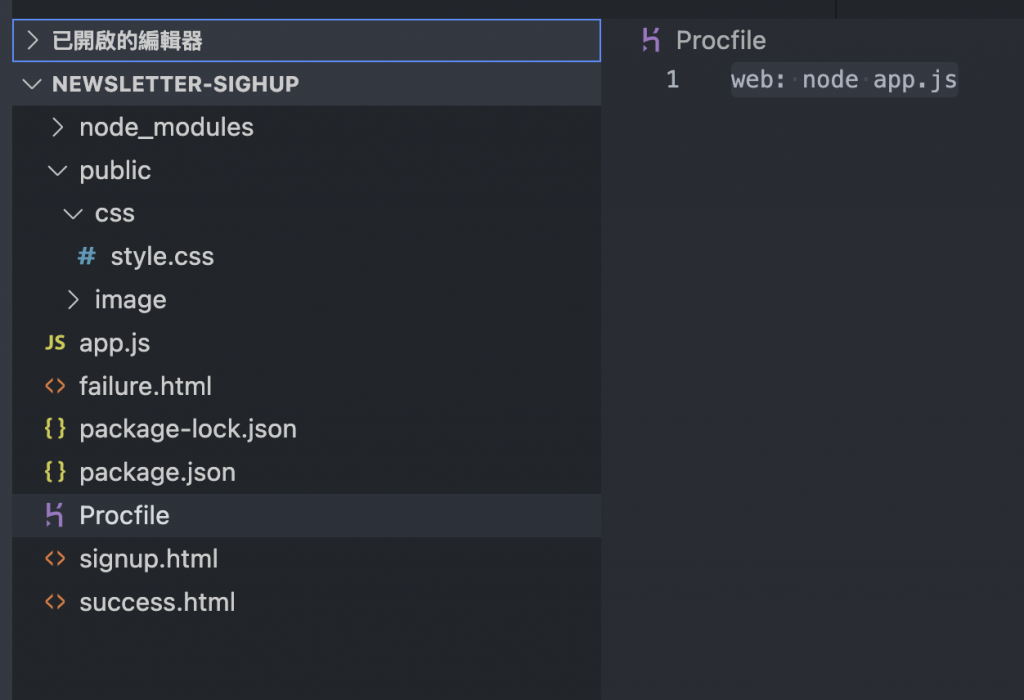This screenshot has height=700, width=1024.
Task: Open package.json in the editor
Action: (157, 472)
